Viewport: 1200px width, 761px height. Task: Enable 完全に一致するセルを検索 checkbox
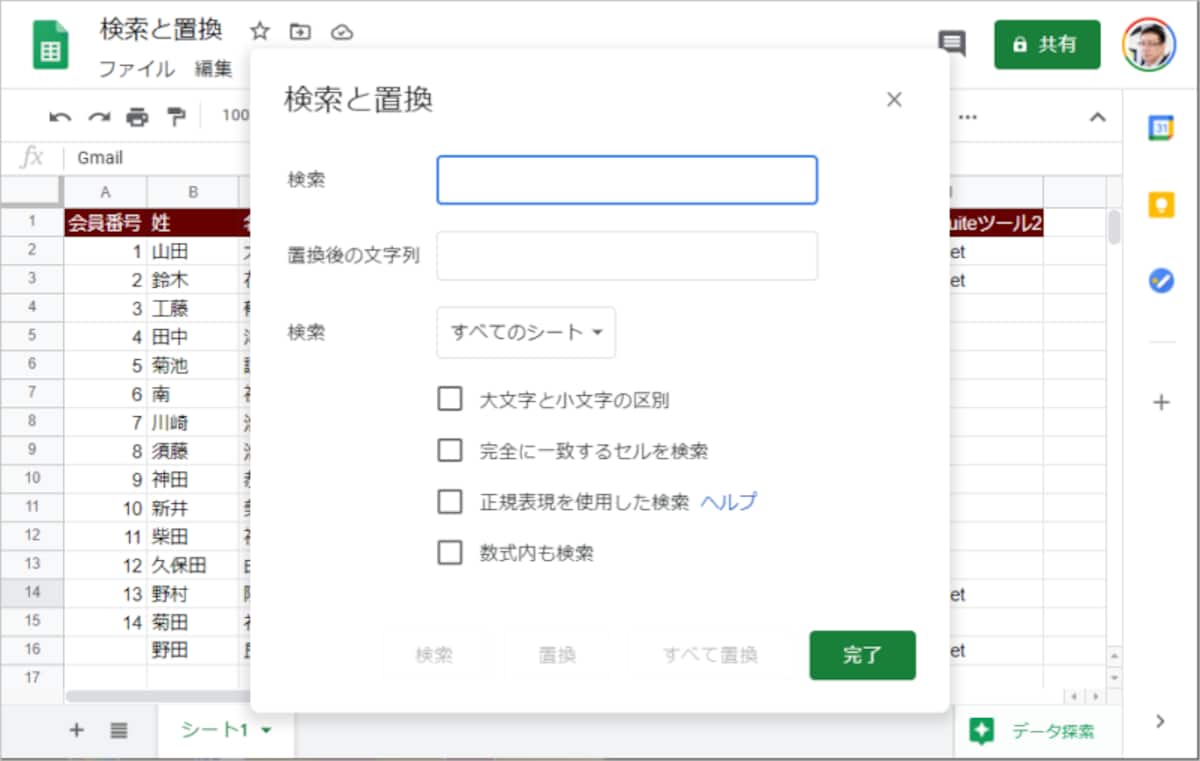[450, 450]
